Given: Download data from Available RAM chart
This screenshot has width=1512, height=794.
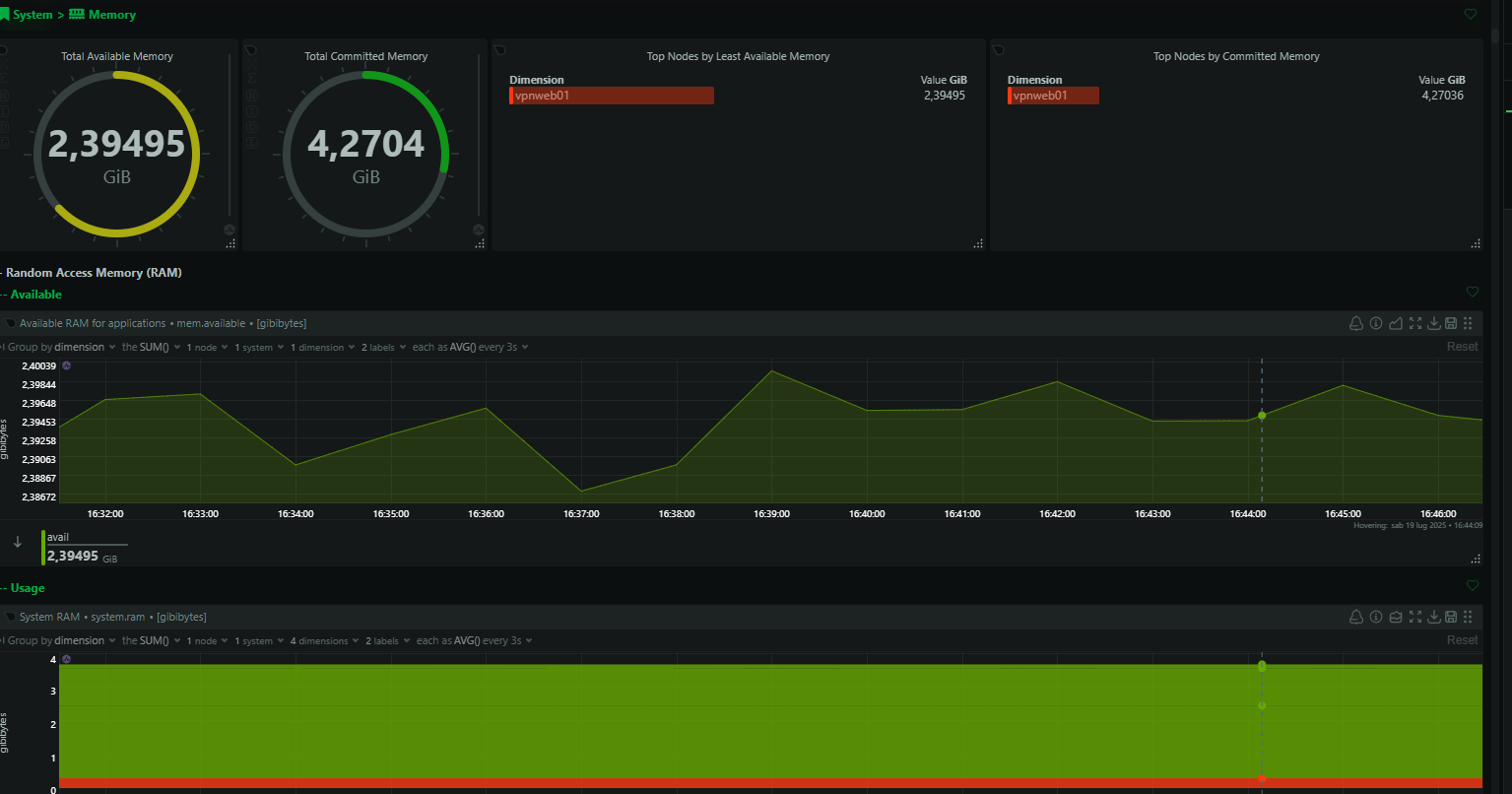Looking at the screenshot, I should pos(1434,323).
